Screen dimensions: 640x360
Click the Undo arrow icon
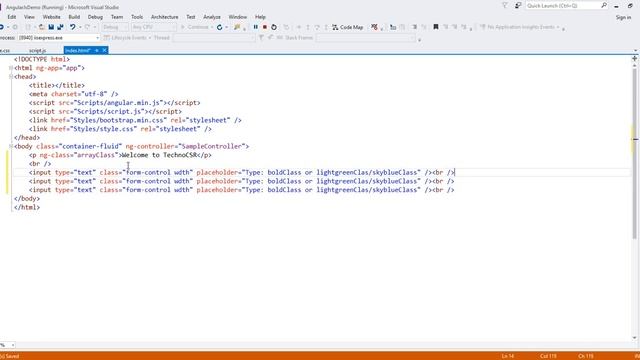coord(72,27)
